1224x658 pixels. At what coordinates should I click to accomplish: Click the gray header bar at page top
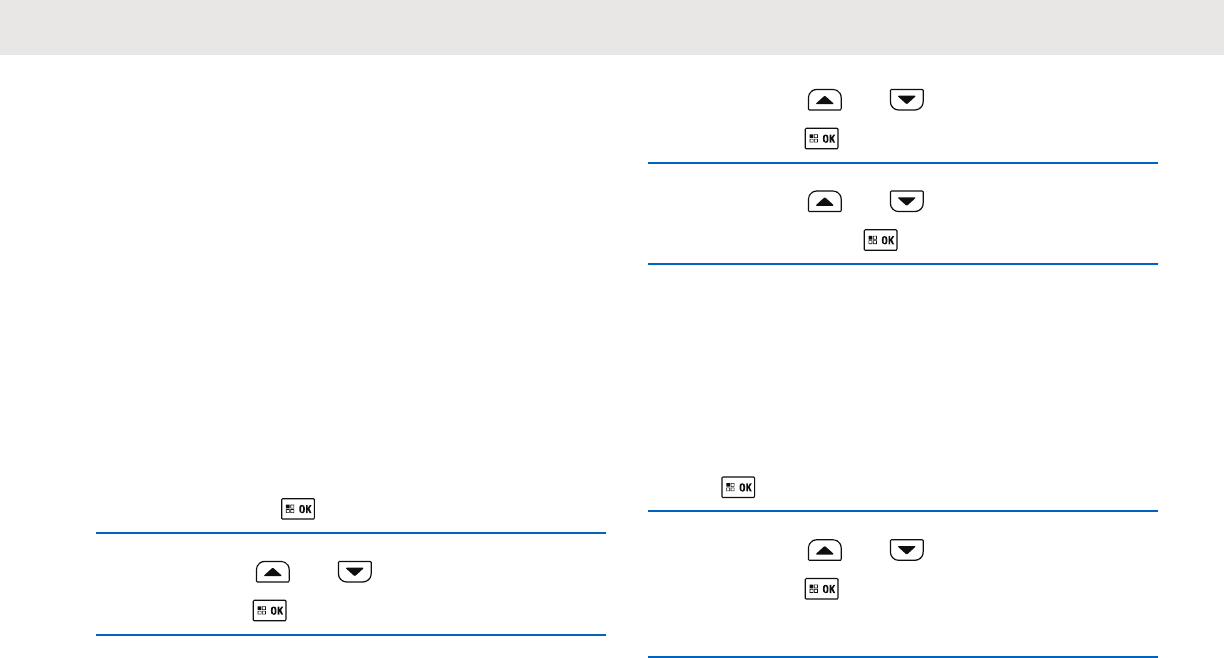pyautogui.click(x=612, y=27)
